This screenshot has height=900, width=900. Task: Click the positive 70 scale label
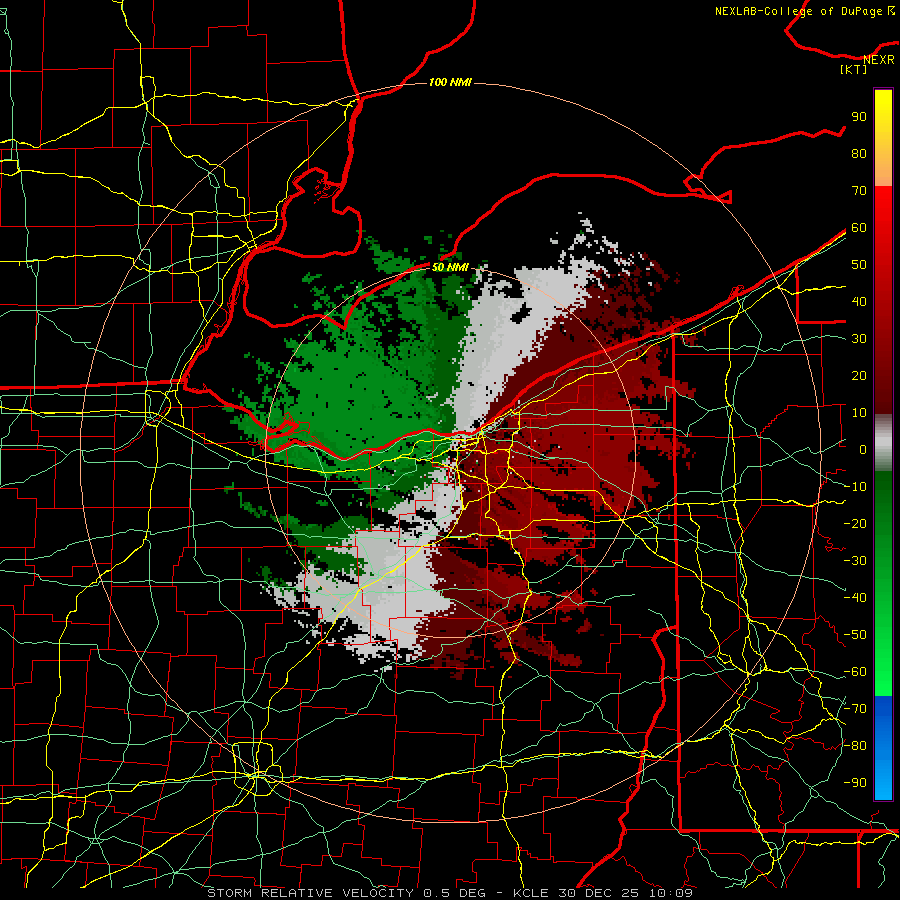click(859, 191)
